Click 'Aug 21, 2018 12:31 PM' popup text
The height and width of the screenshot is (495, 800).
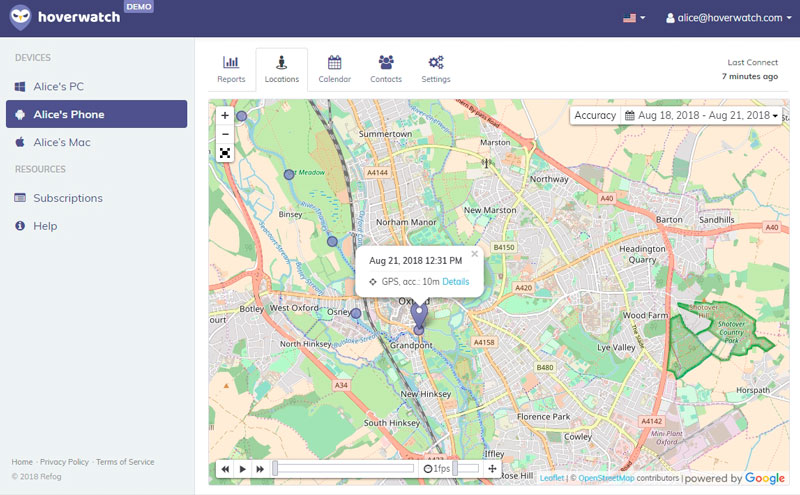point(416,261)
